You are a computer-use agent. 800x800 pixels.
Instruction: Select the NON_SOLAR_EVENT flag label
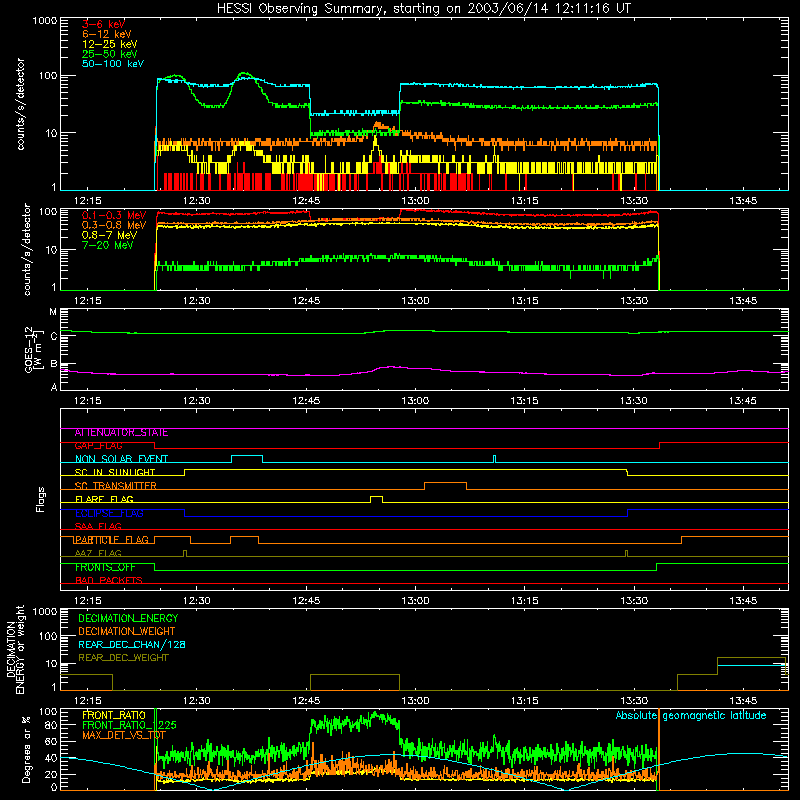pyautogui.click(x=121, y=459)
